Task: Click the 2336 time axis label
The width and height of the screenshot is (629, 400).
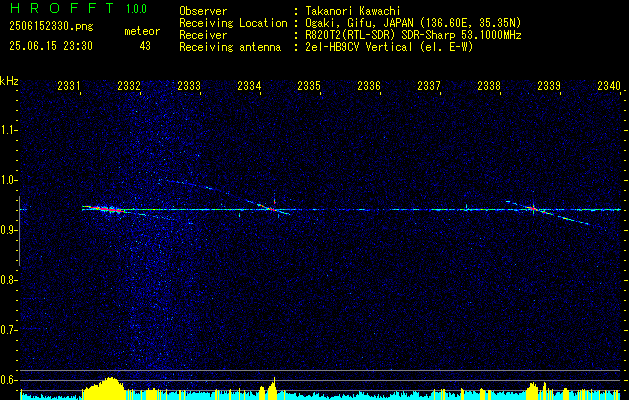Action: pos(369,86)
